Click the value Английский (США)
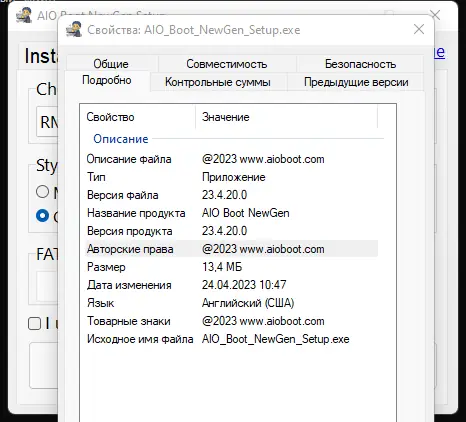 pos(248,303)
